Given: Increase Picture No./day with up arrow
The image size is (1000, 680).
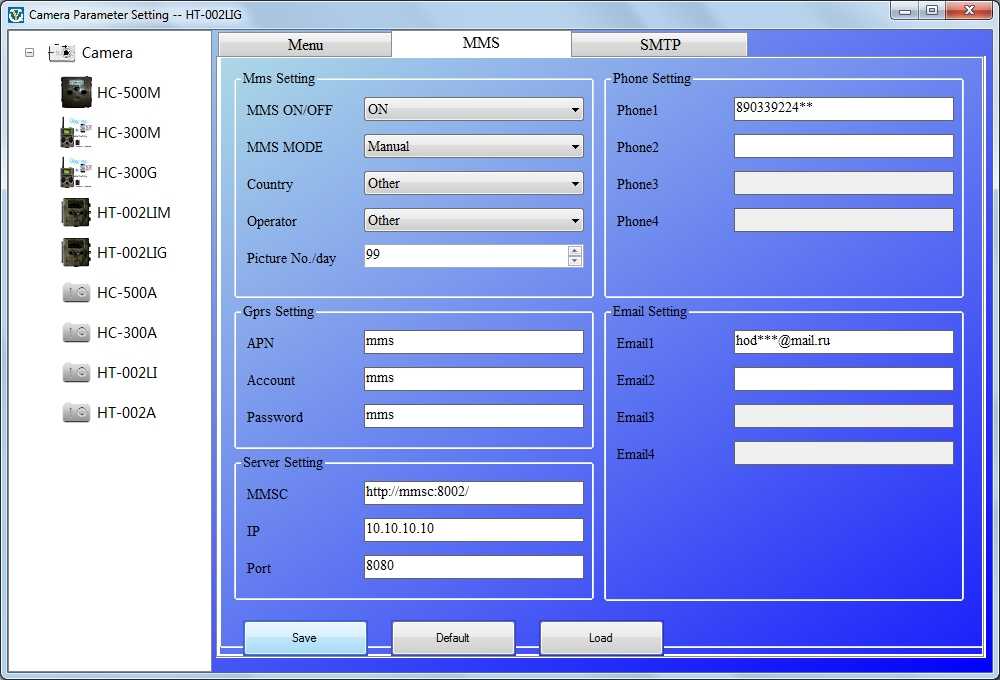Looking at the screenshot, I should (574, 251).
